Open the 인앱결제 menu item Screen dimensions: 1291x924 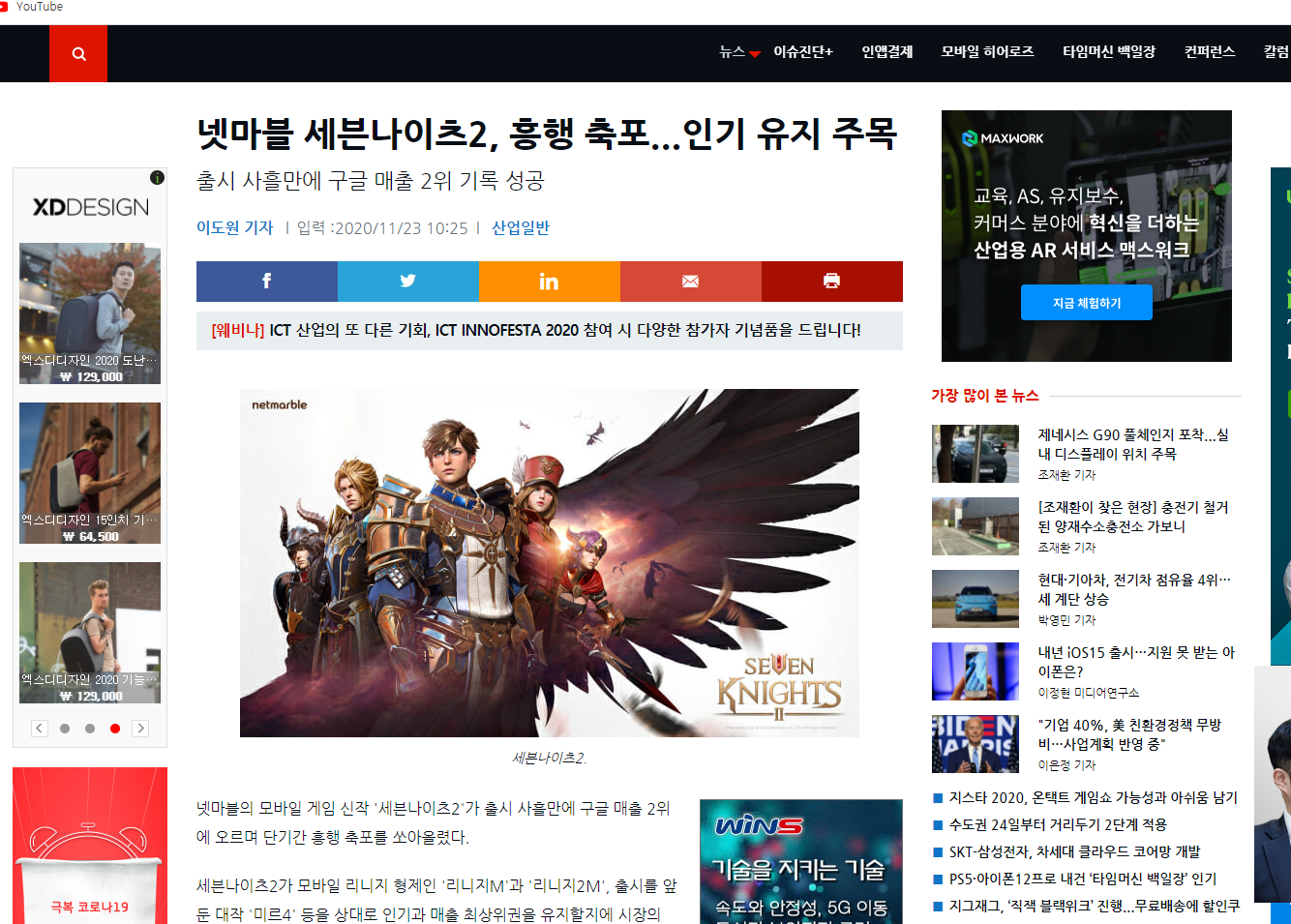(887, 52)
